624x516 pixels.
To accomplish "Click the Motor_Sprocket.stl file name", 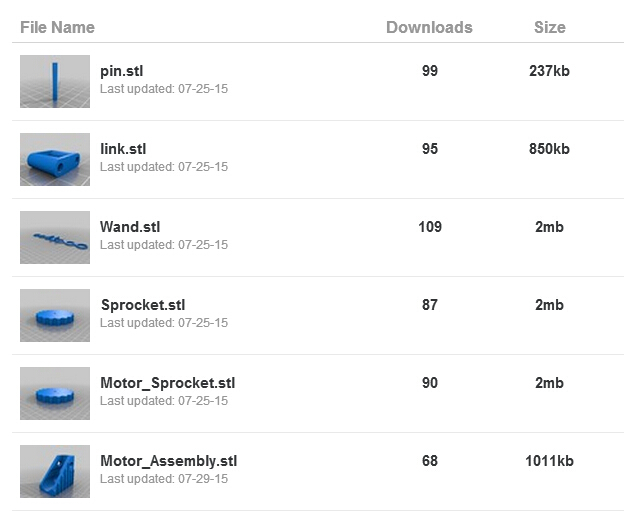I will click(x=168, y=383).
